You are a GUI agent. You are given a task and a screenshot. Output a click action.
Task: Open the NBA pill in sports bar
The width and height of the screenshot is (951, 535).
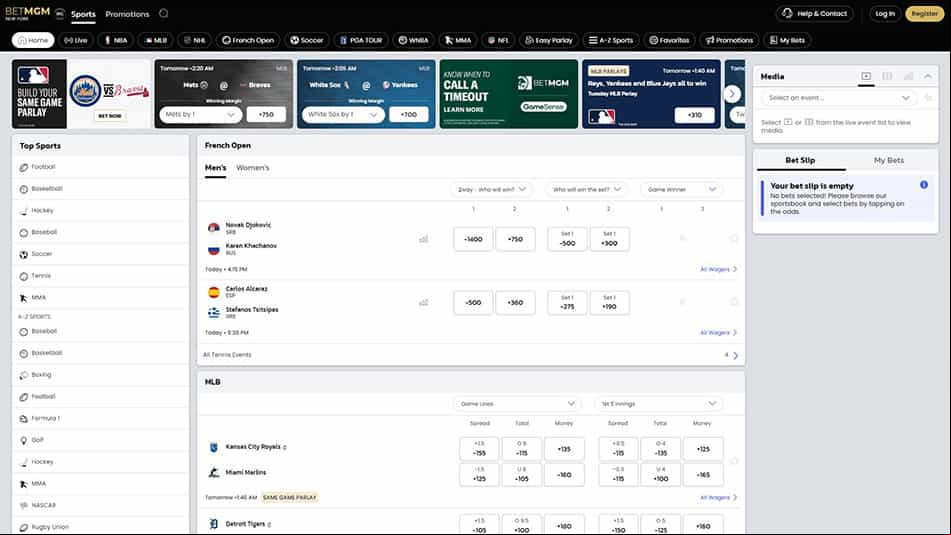pyautogui.click(x=115, y=40)
